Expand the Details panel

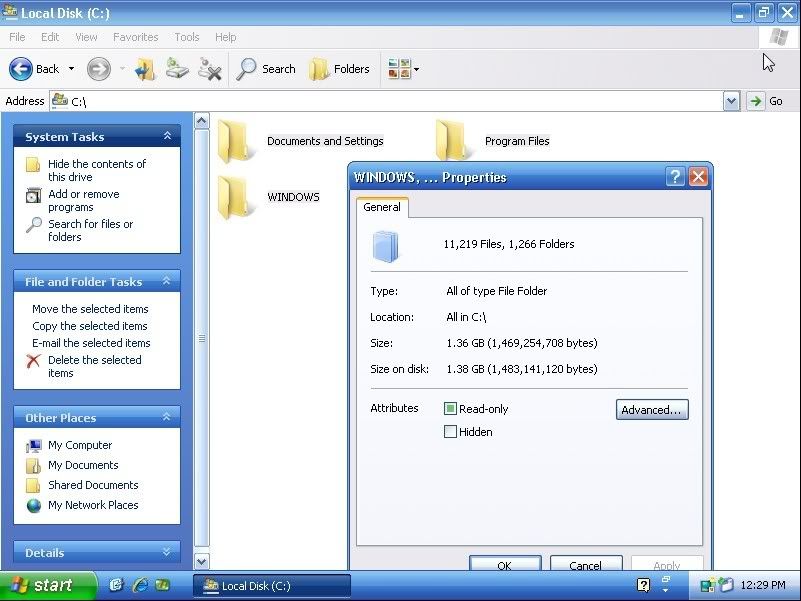(x=167, y=552)
